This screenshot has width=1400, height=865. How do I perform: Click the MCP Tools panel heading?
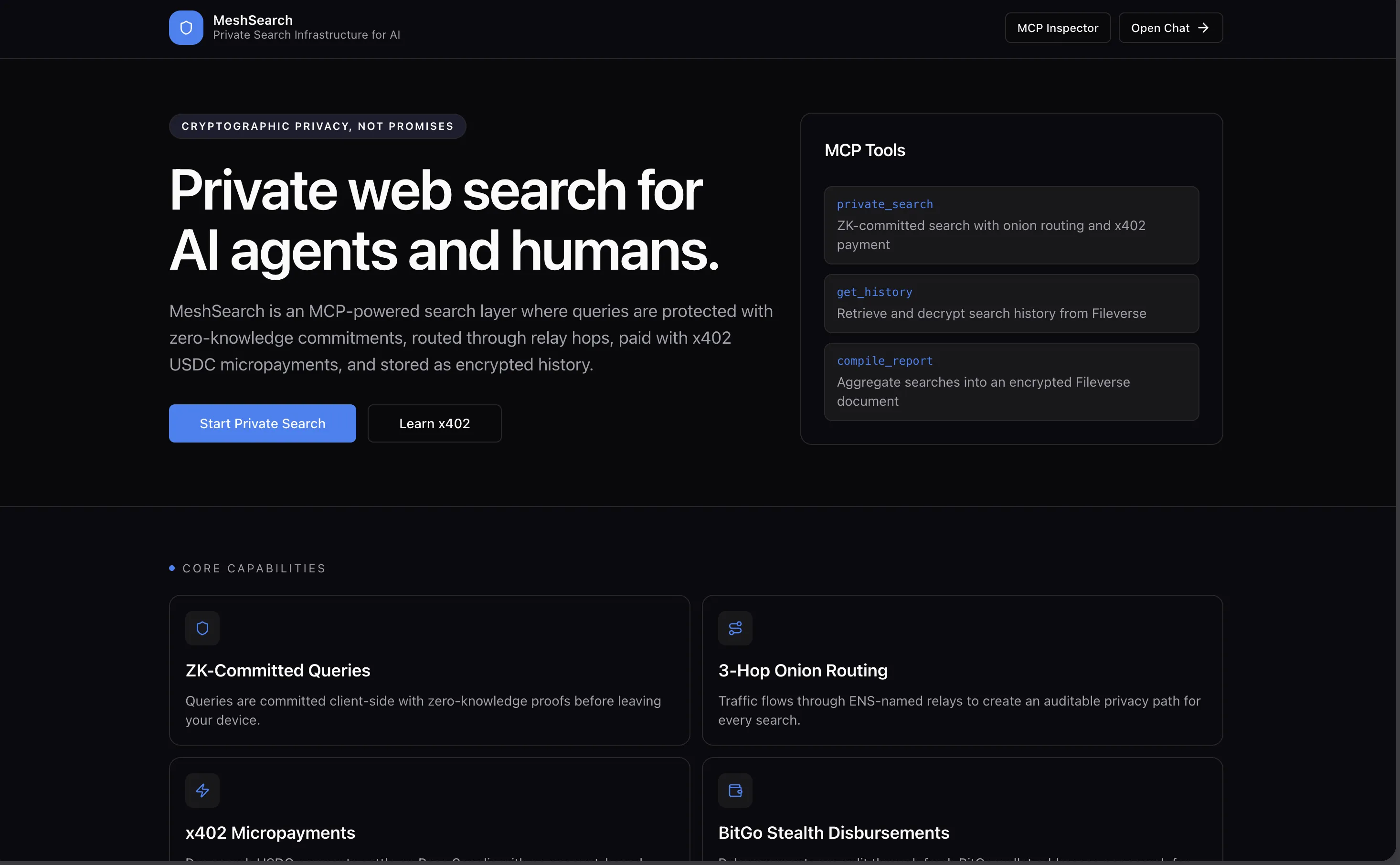pyautogui.click(x=864, y=149)
